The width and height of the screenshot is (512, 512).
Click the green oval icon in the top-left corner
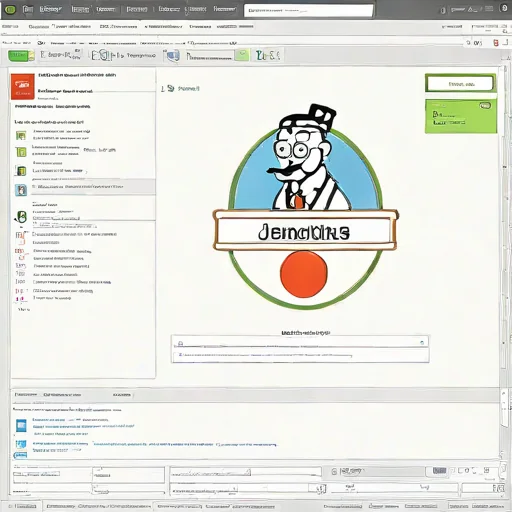pos(10,9)
